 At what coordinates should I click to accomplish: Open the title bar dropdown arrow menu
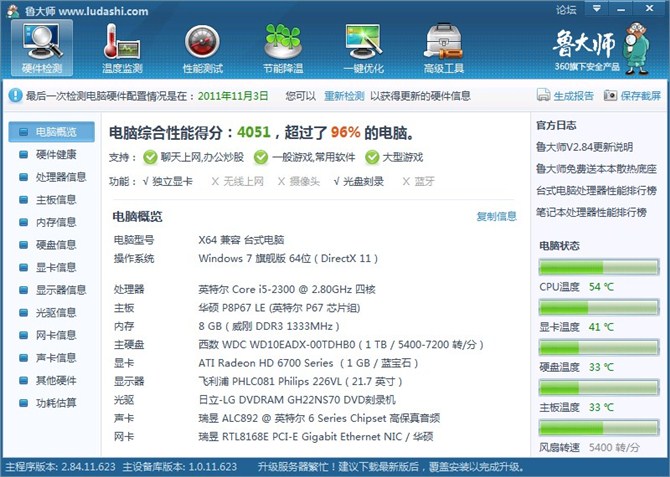click(597, 9)
